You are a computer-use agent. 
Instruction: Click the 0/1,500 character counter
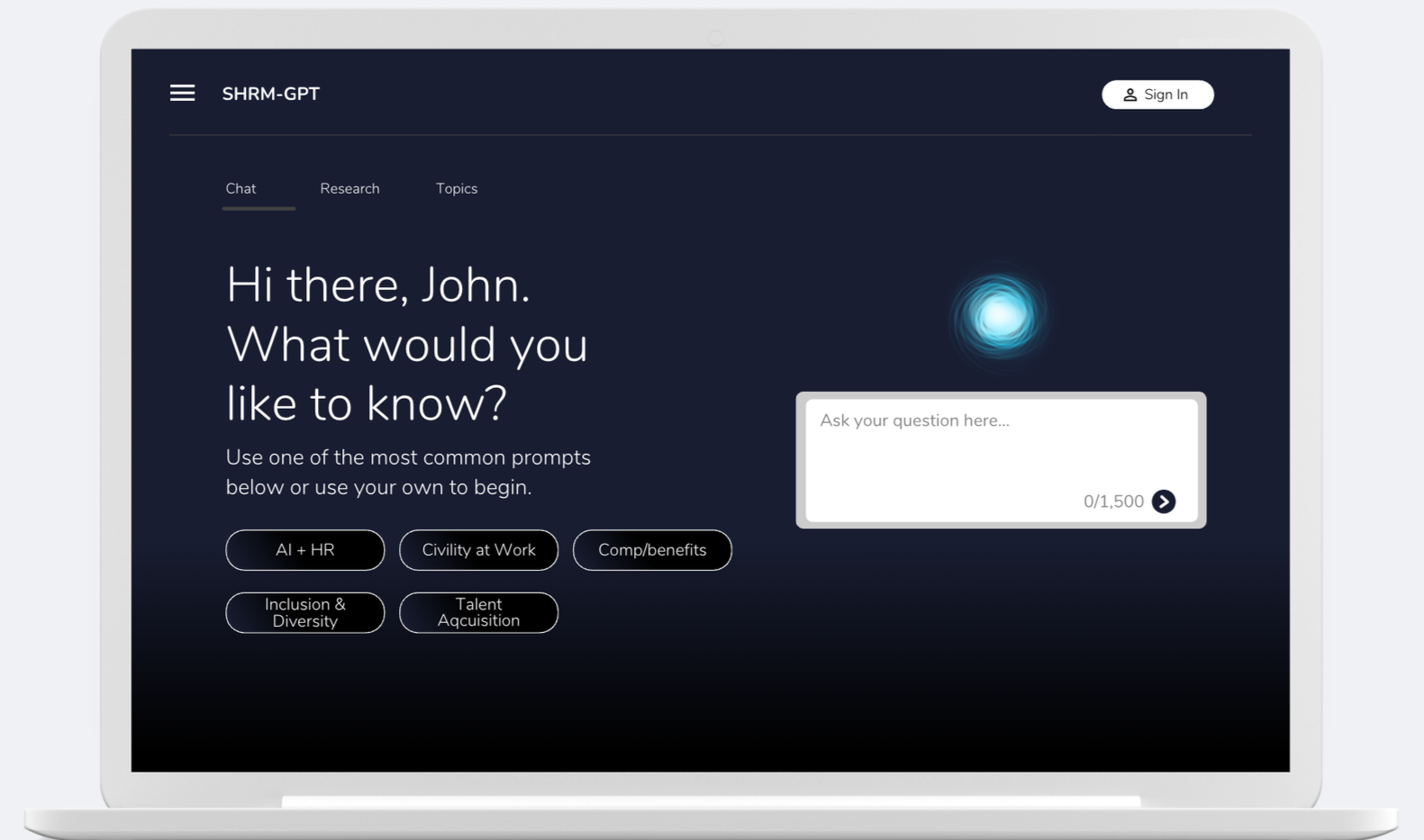tap(1113, 501)
